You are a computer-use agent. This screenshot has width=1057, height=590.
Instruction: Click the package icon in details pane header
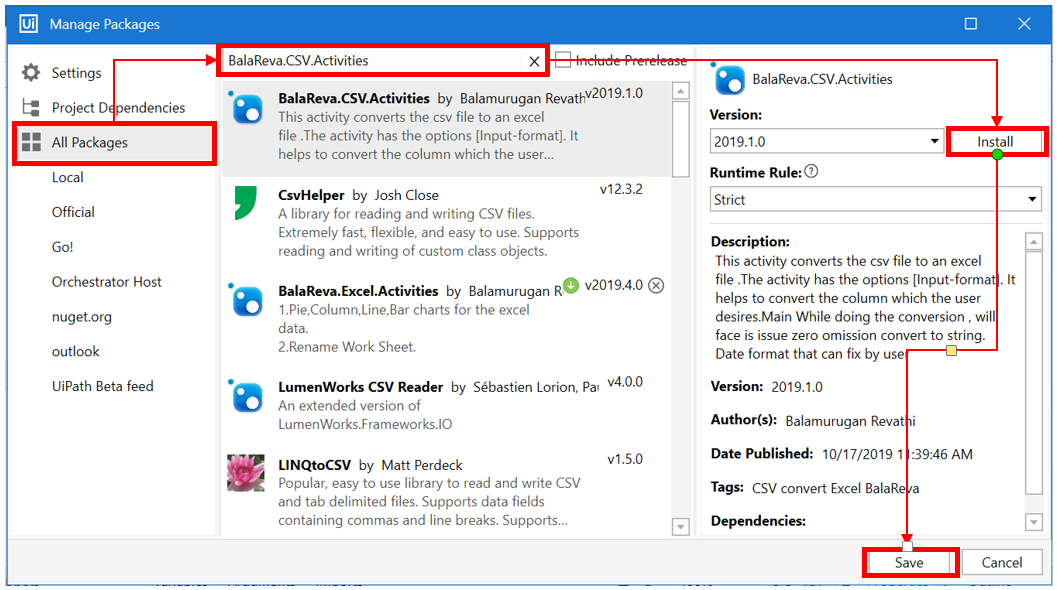[x=729, y=80]
